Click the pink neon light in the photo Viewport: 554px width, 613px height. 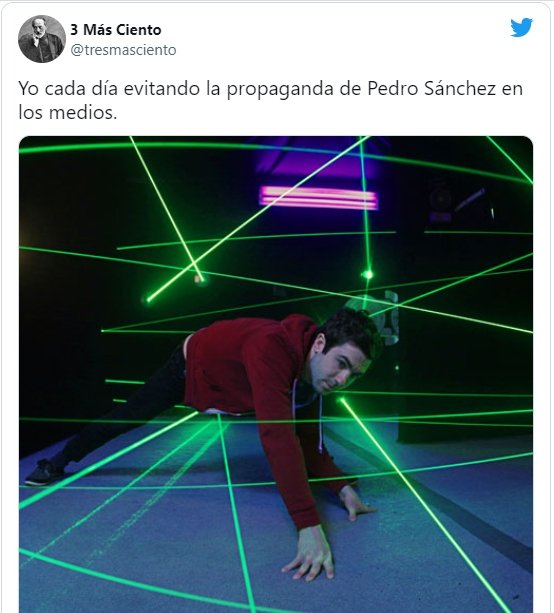pos(319,198)
